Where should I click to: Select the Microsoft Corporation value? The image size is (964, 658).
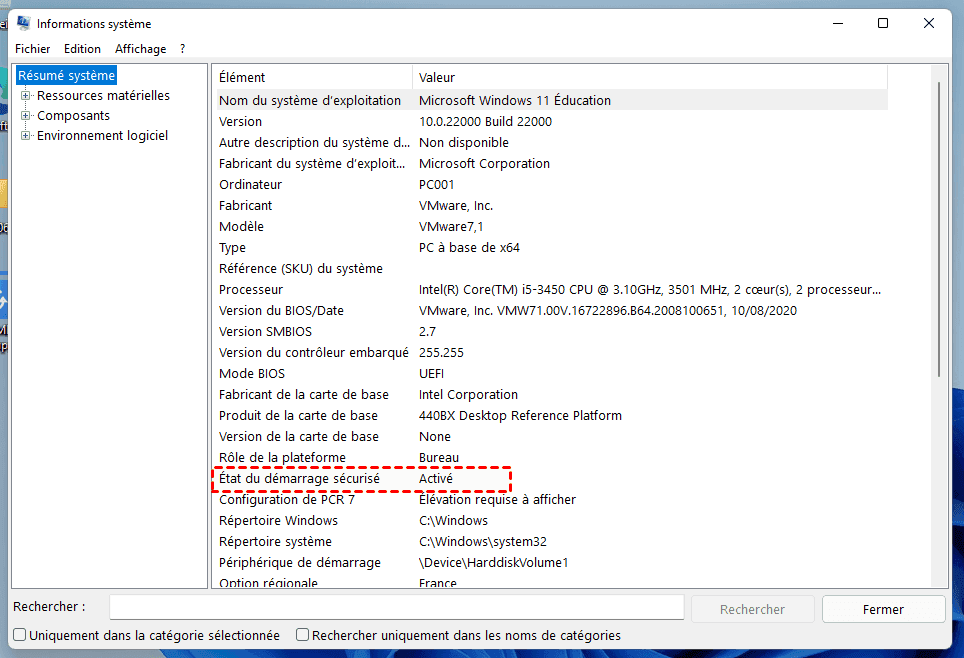point(484,164)
